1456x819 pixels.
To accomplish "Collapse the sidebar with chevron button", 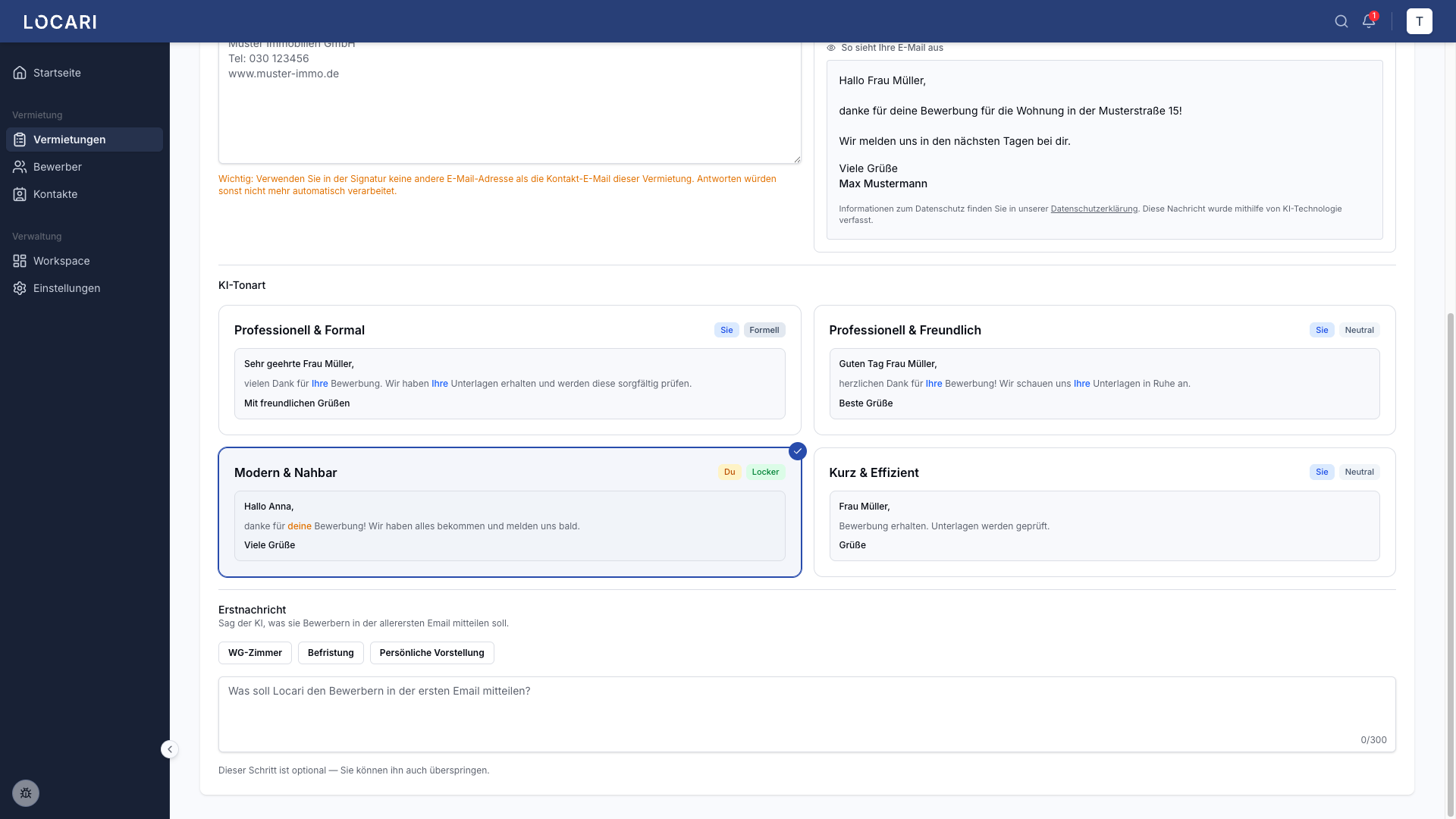I will point(170,749).
